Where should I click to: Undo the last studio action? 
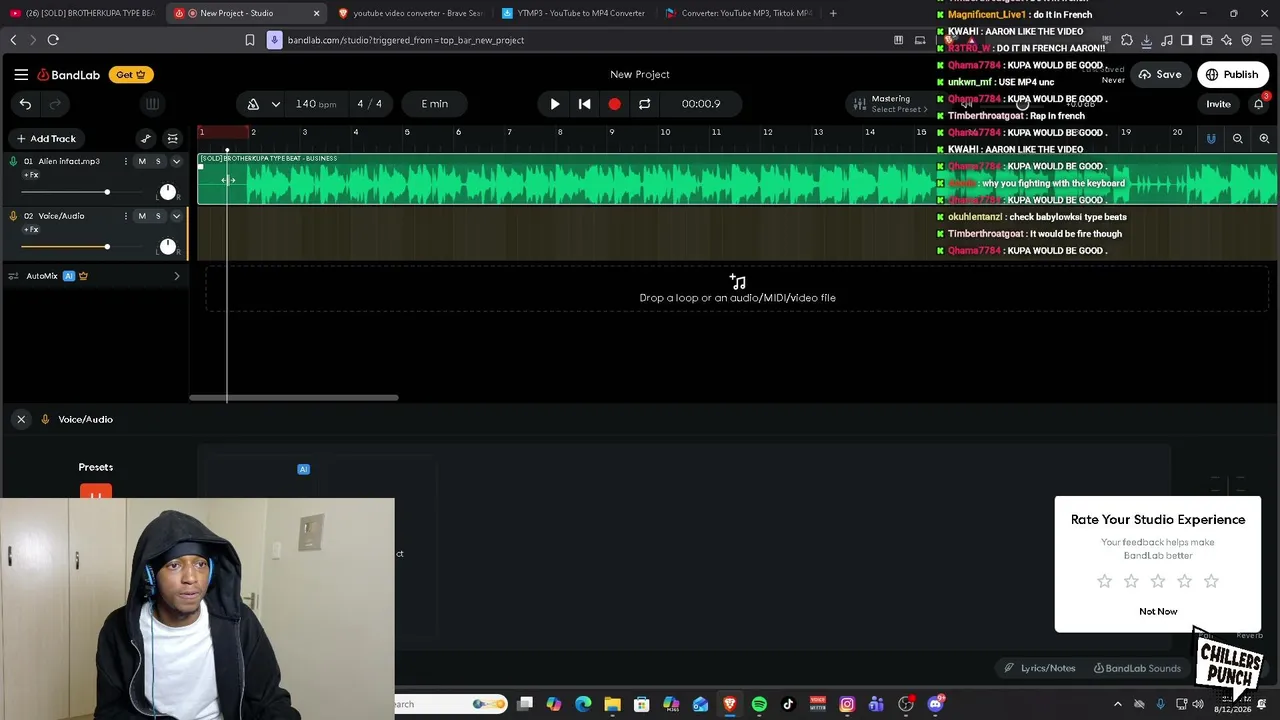[25, 104]
